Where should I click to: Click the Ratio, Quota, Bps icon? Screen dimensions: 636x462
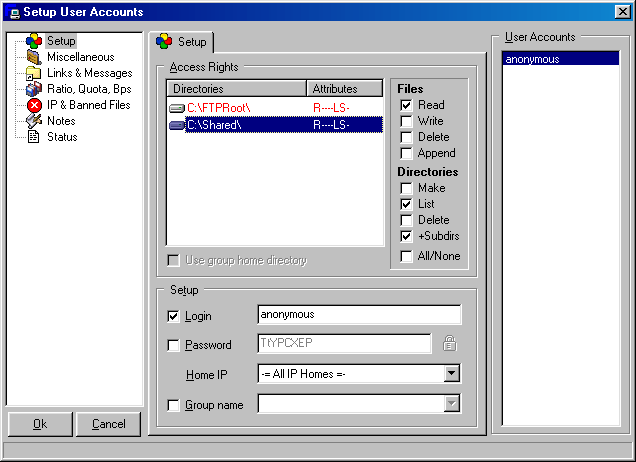tap(34, 89)
